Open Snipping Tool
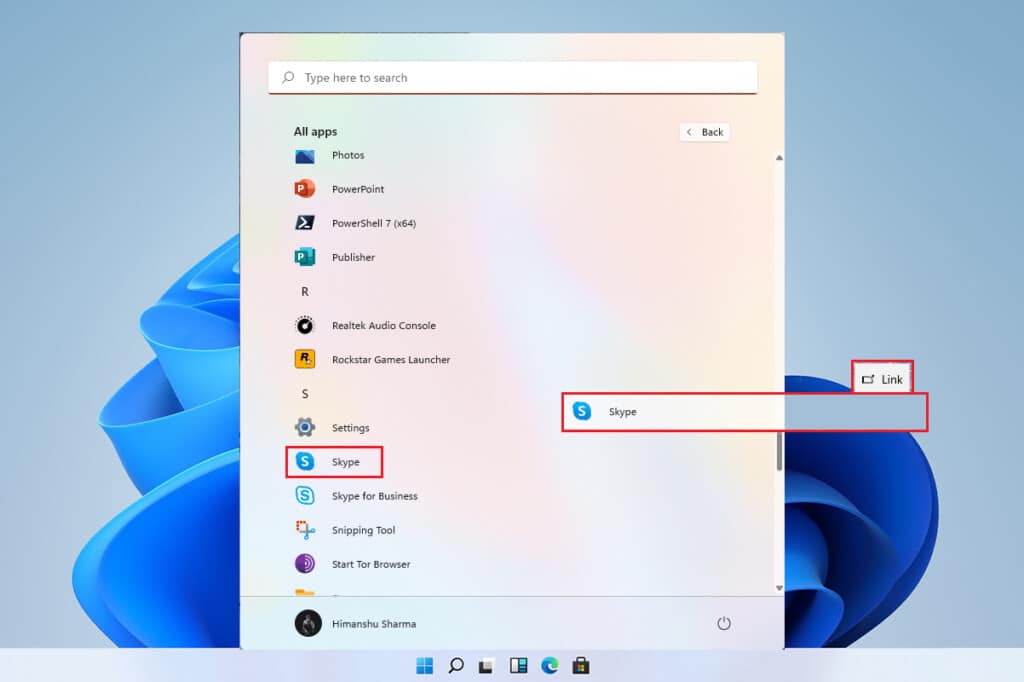The height and width of the screenshot is (682, 1024). pyautogui.click(x=362, y=530)
